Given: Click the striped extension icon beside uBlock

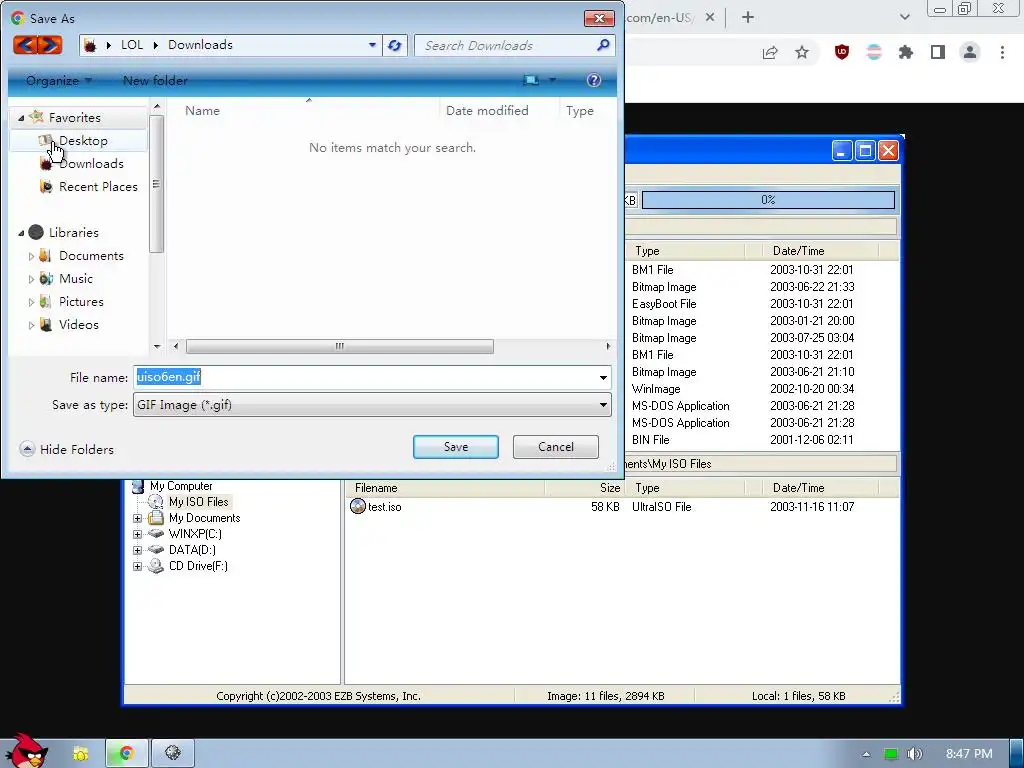Looking at the screenshot, I should (x=874, y=52).
